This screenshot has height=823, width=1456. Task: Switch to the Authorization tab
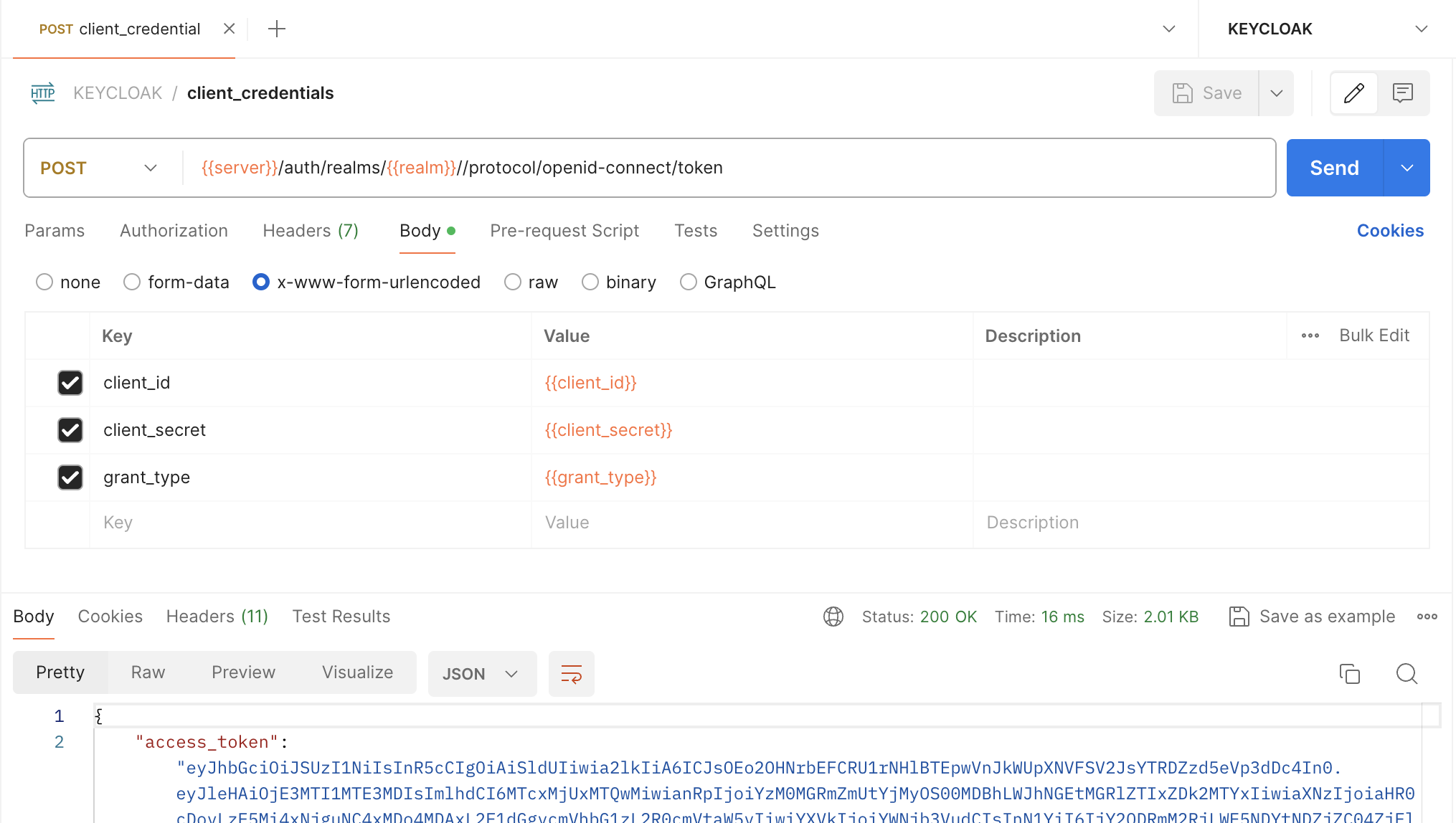(x=174, y=231)
